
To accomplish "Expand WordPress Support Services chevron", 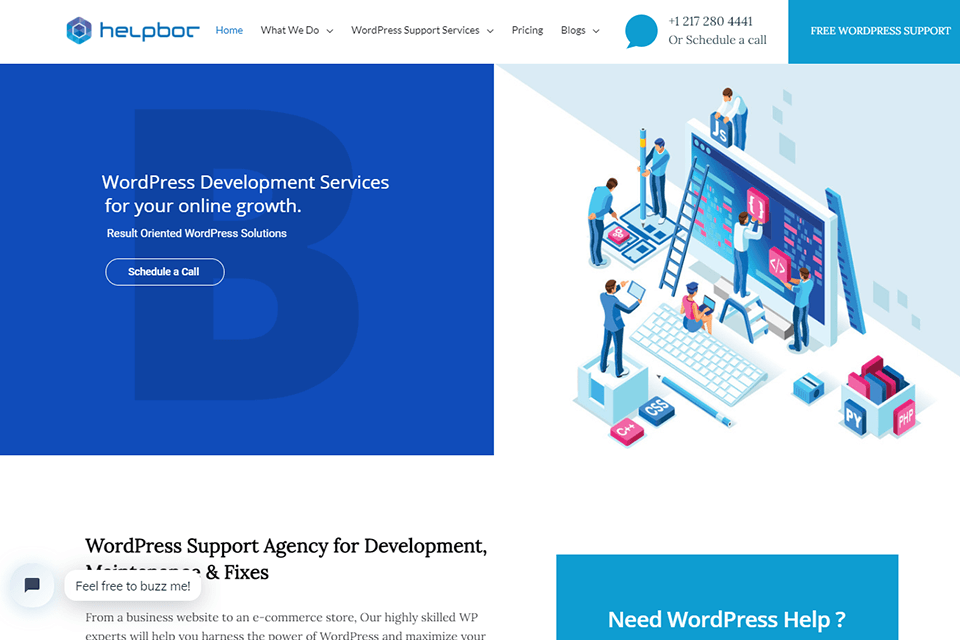I will pos(490,31).
